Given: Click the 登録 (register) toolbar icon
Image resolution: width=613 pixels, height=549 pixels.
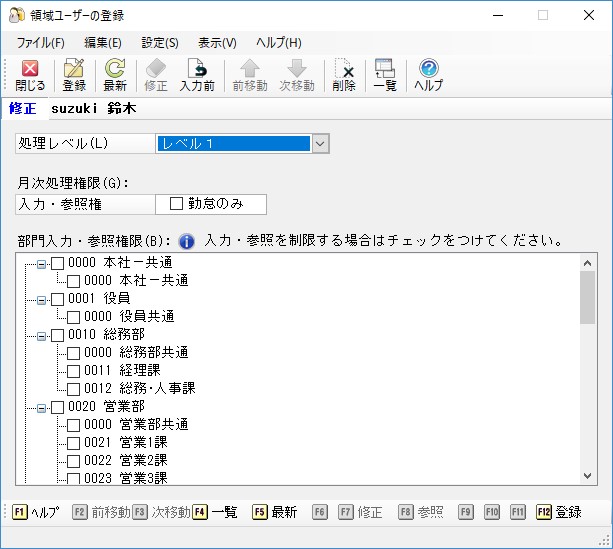Looking at the screenshot, I should (74, 75).
